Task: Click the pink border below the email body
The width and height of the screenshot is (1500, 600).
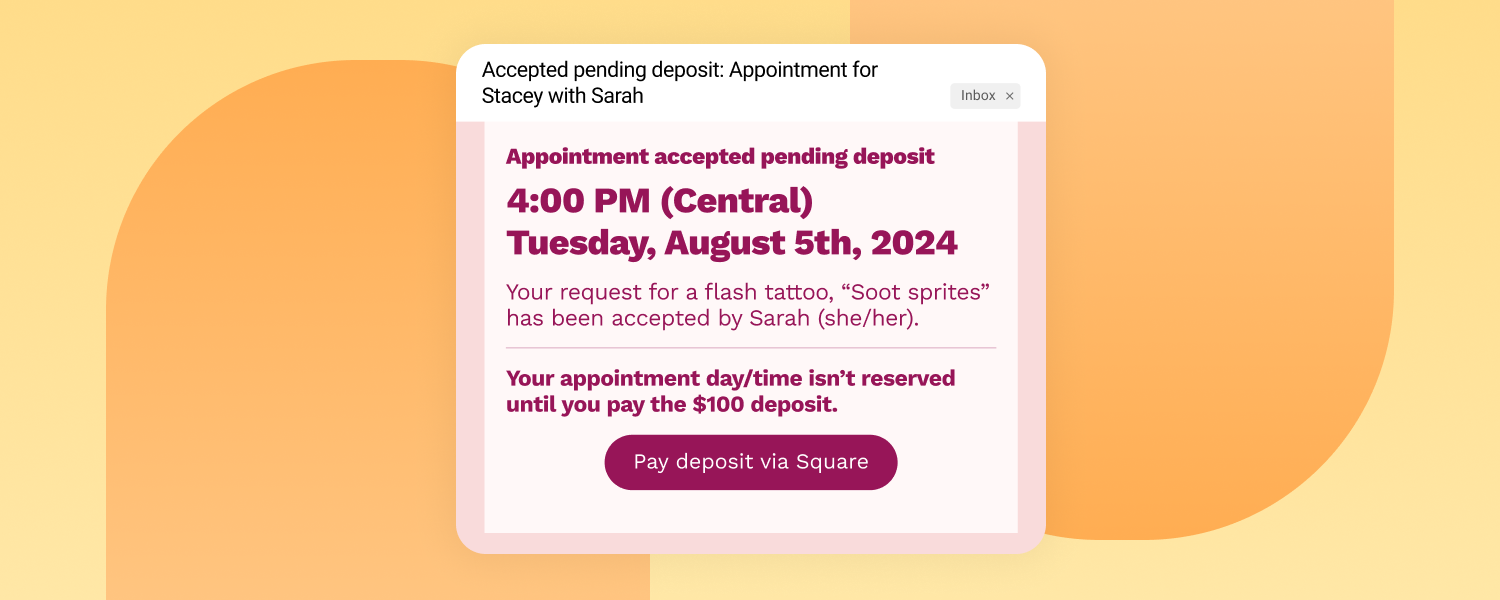Action: point(751,543)
